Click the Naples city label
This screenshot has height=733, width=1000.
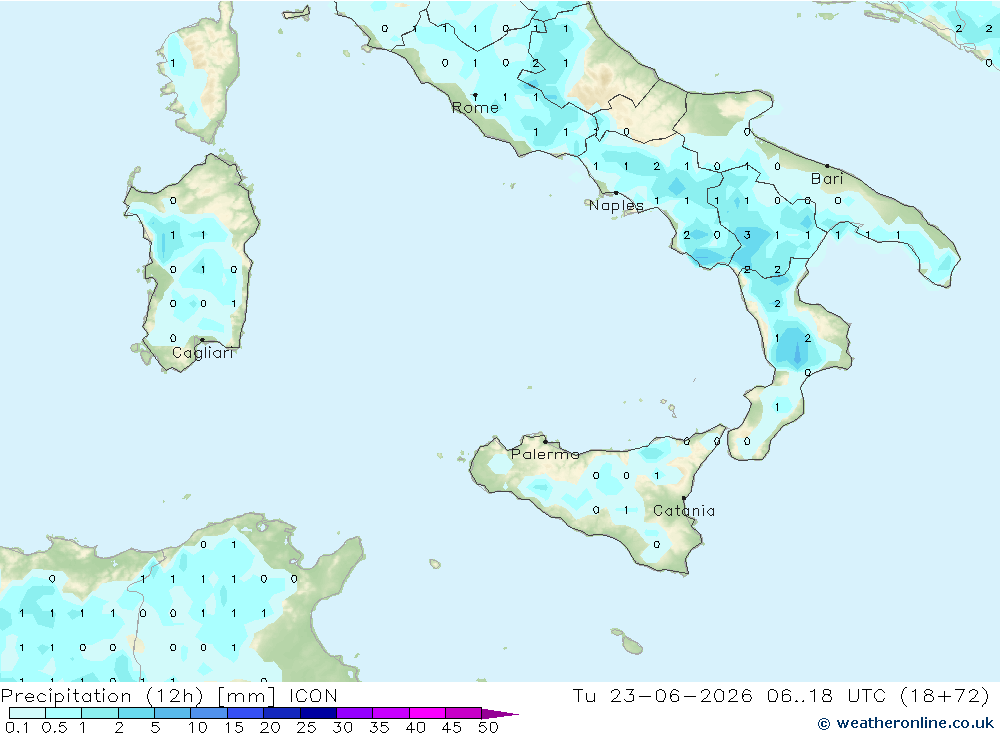pyautogui.click(x=616, y=205)
